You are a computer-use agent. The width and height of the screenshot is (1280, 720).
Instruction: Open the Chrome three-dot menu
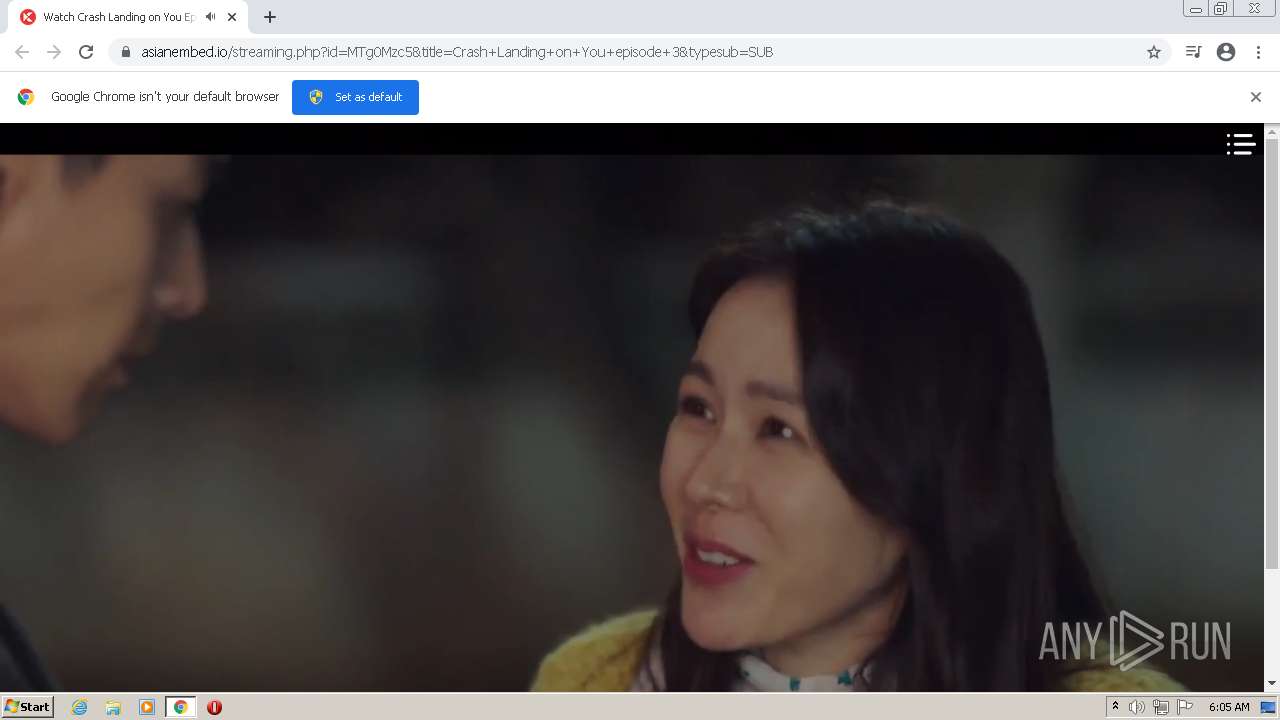tap(1259, 52)
